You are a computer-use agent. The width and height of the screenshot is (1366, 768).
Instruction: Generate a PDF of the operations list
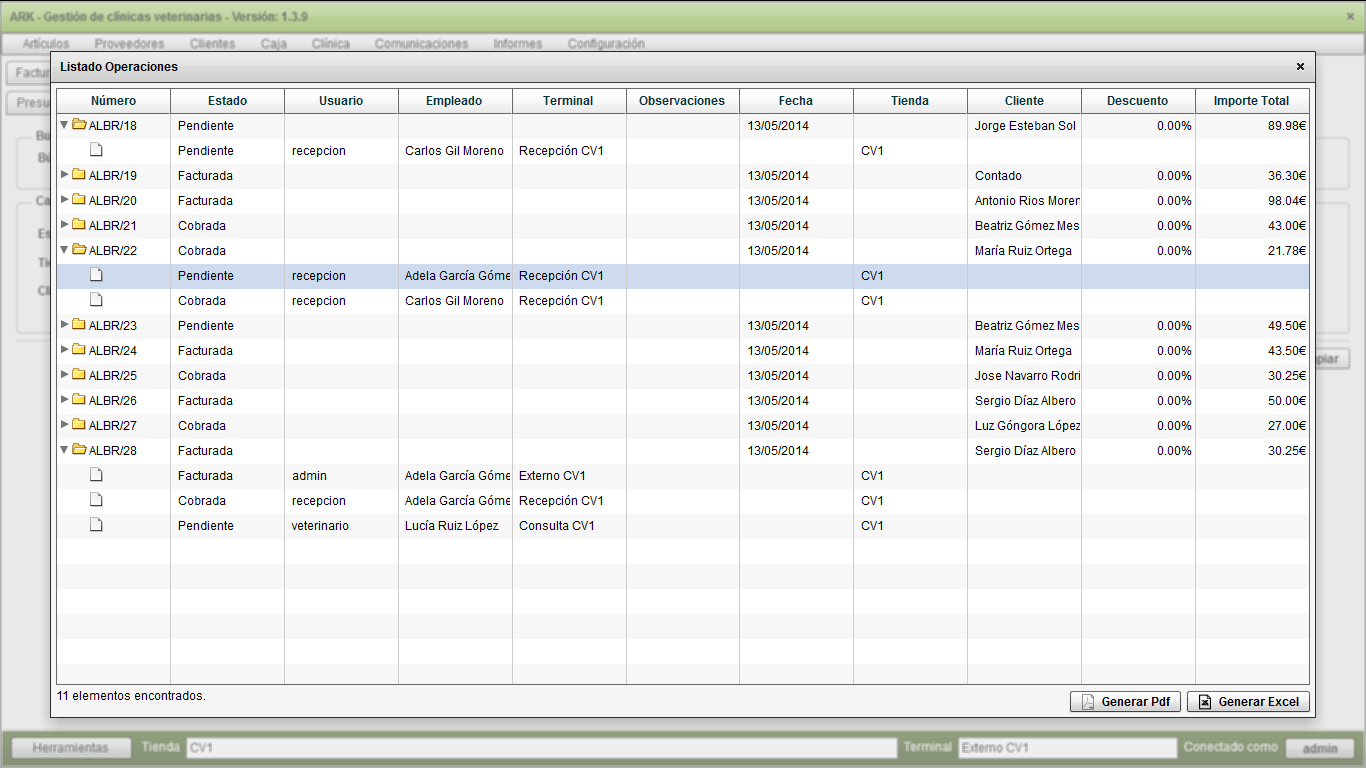(x=1126, y=702)
